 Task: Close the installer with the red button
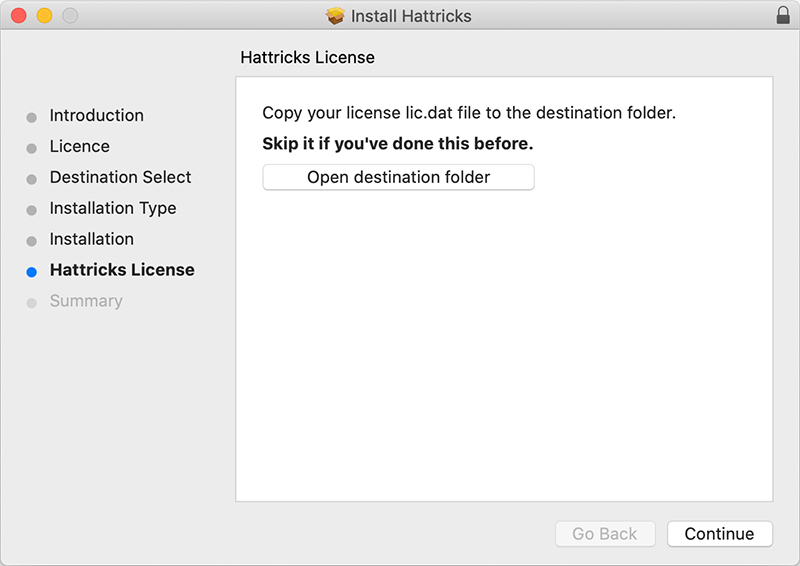(x=18, y=16)
